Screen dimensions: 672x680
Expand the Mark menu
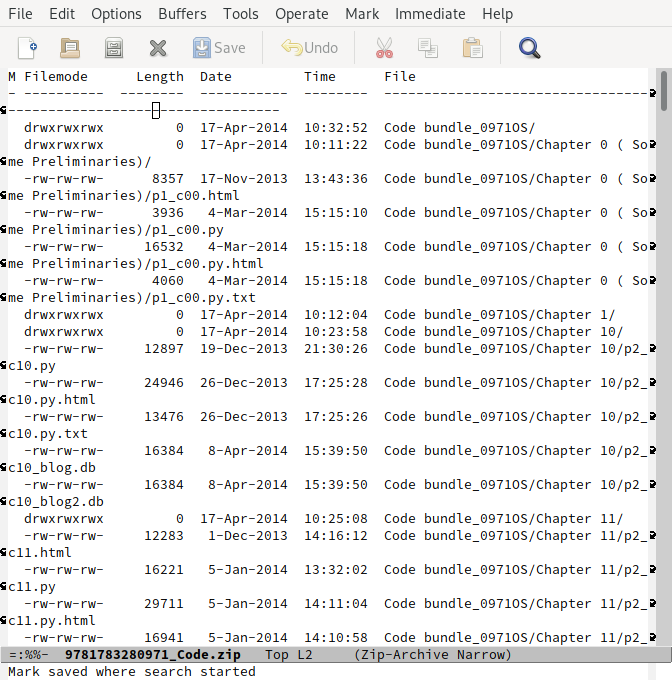[x=362, y=14]
